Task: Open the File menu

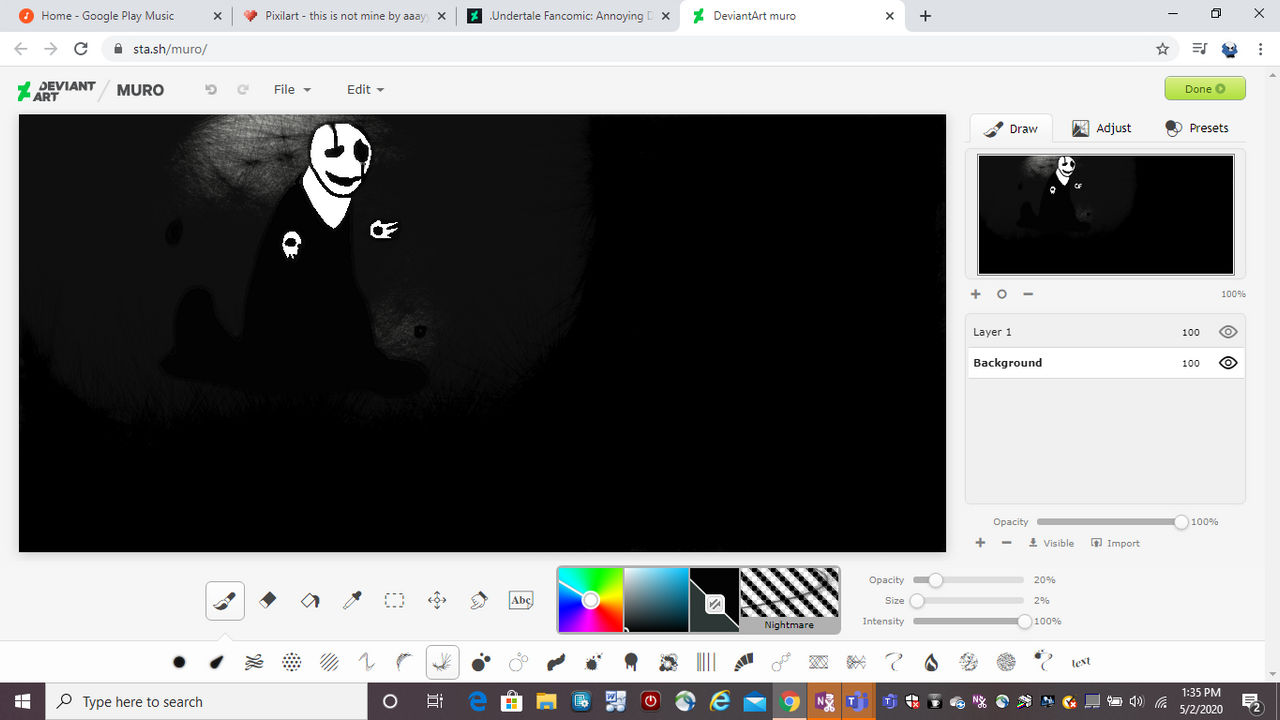Action: (292, 89)
